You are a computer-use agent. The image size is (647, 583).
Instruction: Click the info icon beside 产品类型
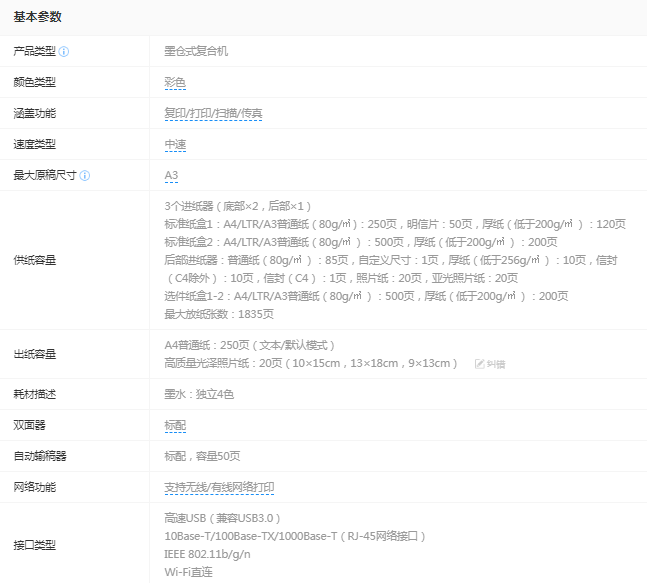[64, 52]
